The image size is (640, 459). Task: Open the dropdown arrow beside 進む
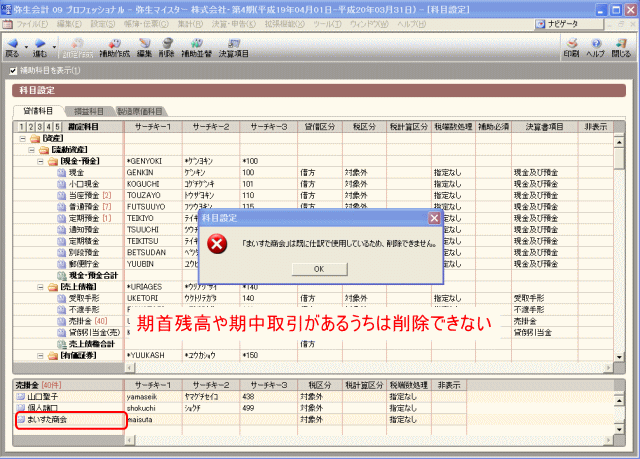pos(54,47)
